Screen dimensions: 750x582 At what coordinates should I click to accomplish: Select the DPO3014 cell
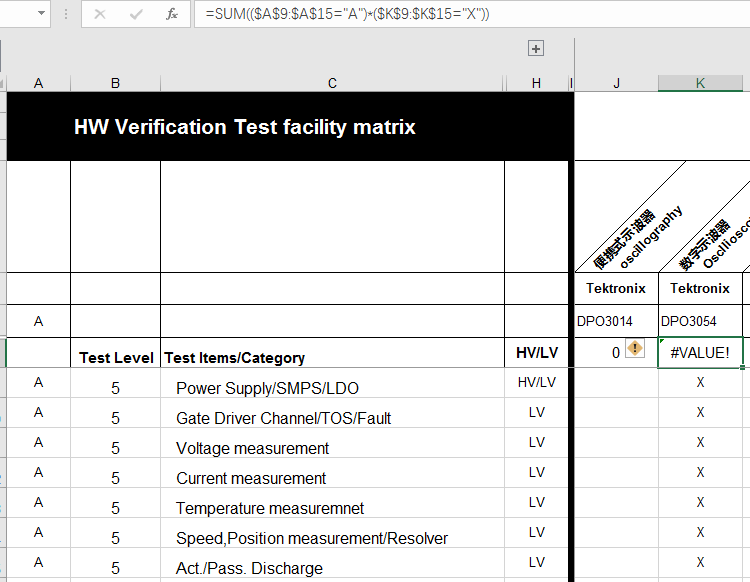tap(616, 321)
